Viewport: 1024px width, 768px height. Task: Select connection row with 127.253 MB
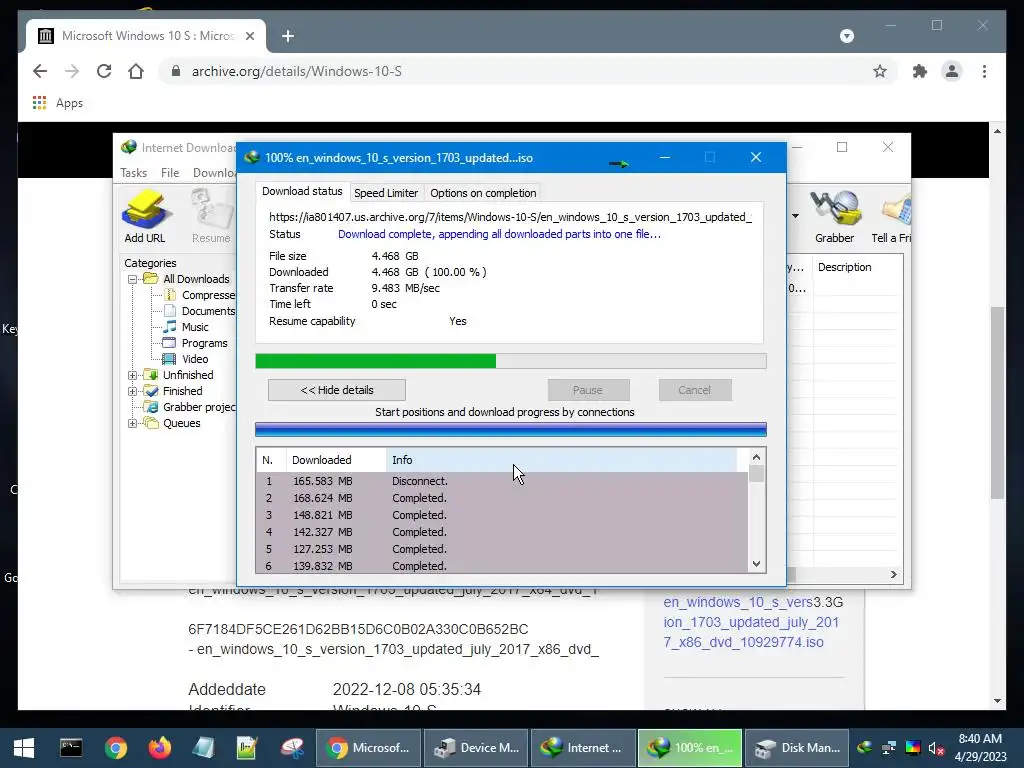tap(502, 549)
